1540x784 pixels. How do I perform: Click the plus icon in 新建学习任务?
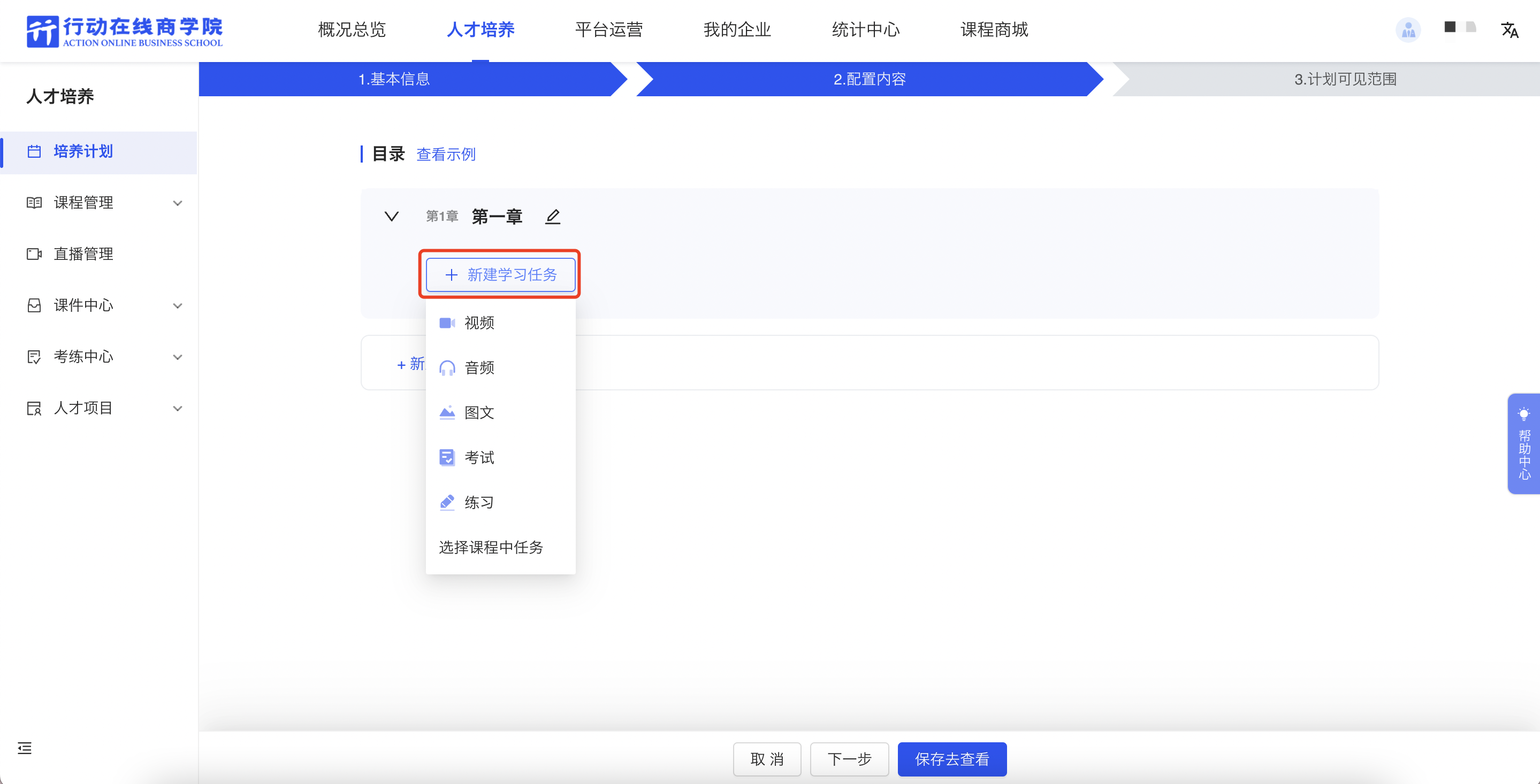click(x=452, y=275)
